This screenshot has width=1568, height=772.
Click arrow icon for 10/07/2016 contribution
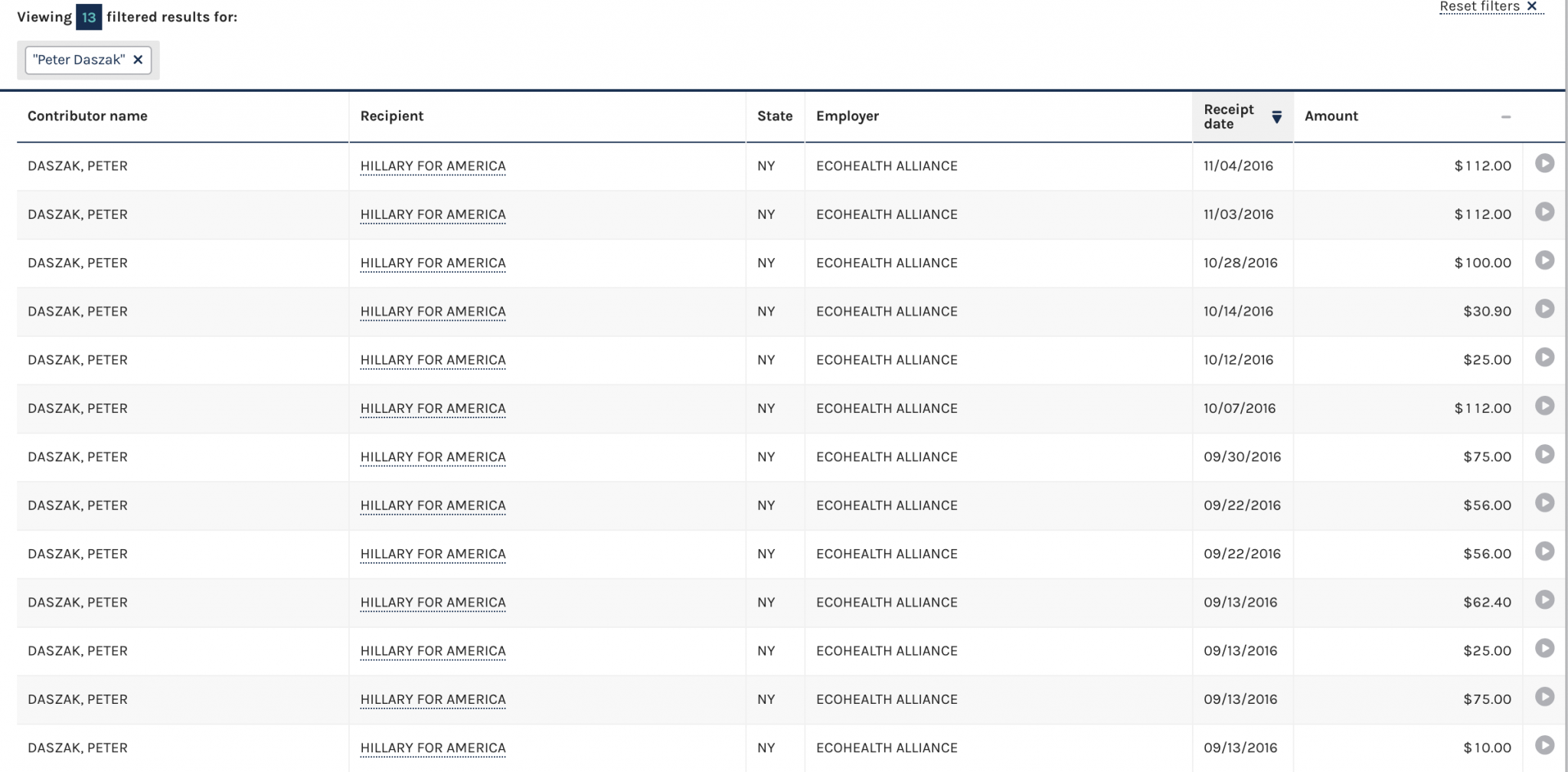[1544, 406]
